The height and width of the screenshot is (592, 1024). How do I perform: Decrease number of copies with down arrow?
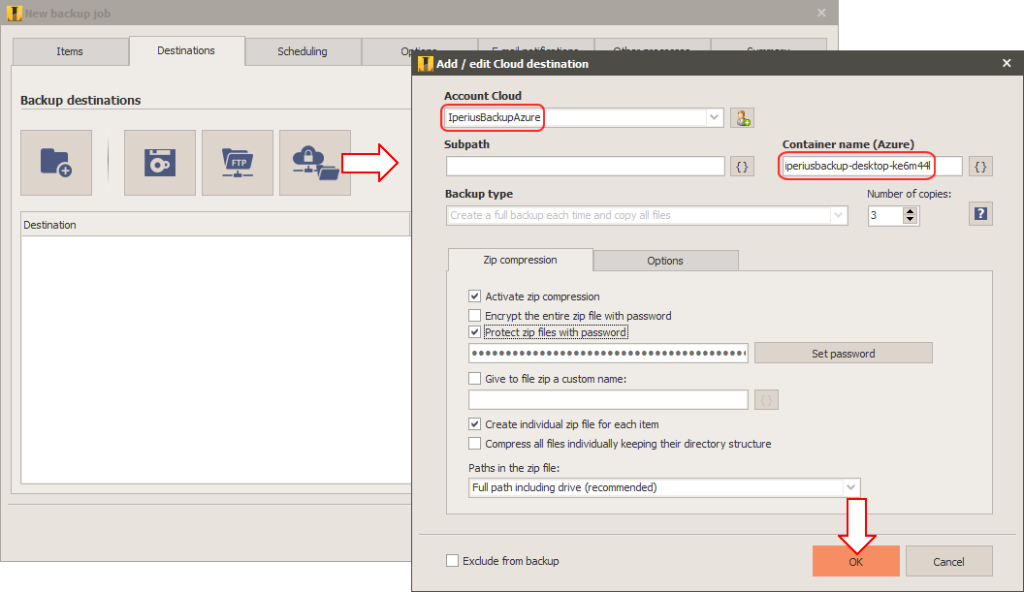910,220
